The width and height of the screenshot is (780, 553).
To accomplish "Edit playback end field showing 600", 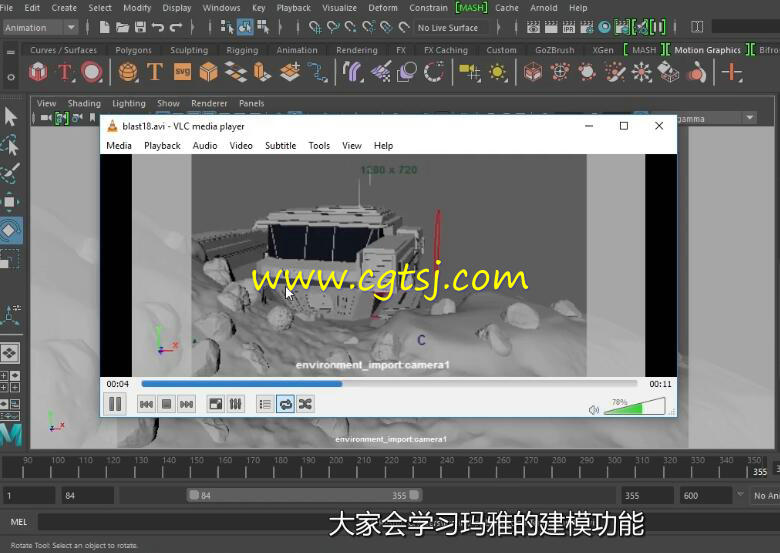I will [x=705, y=495].
